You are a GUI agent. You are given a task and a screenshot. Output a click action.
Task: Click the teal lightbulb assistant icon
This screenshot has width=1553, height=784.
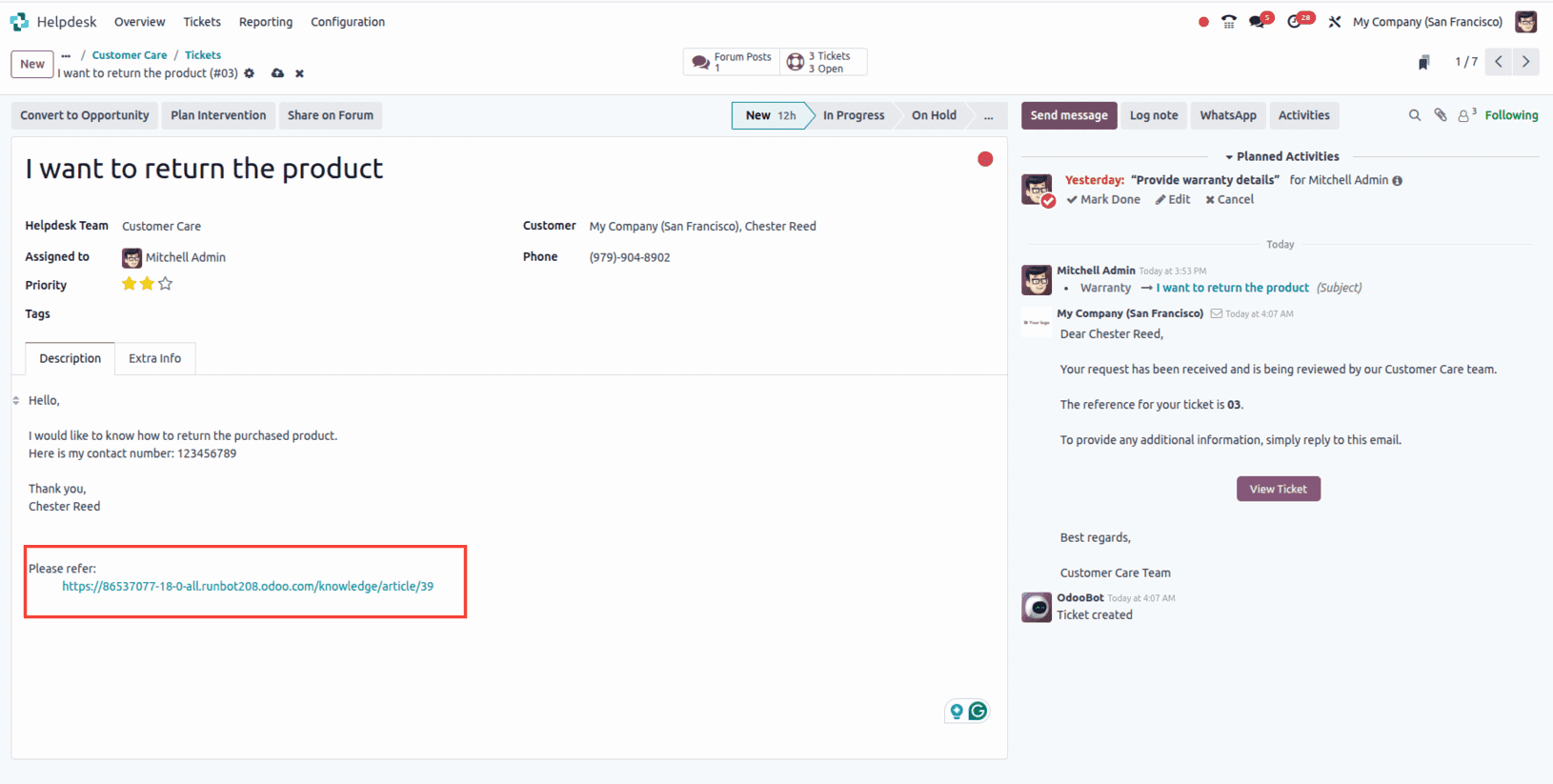click(957, 712)
